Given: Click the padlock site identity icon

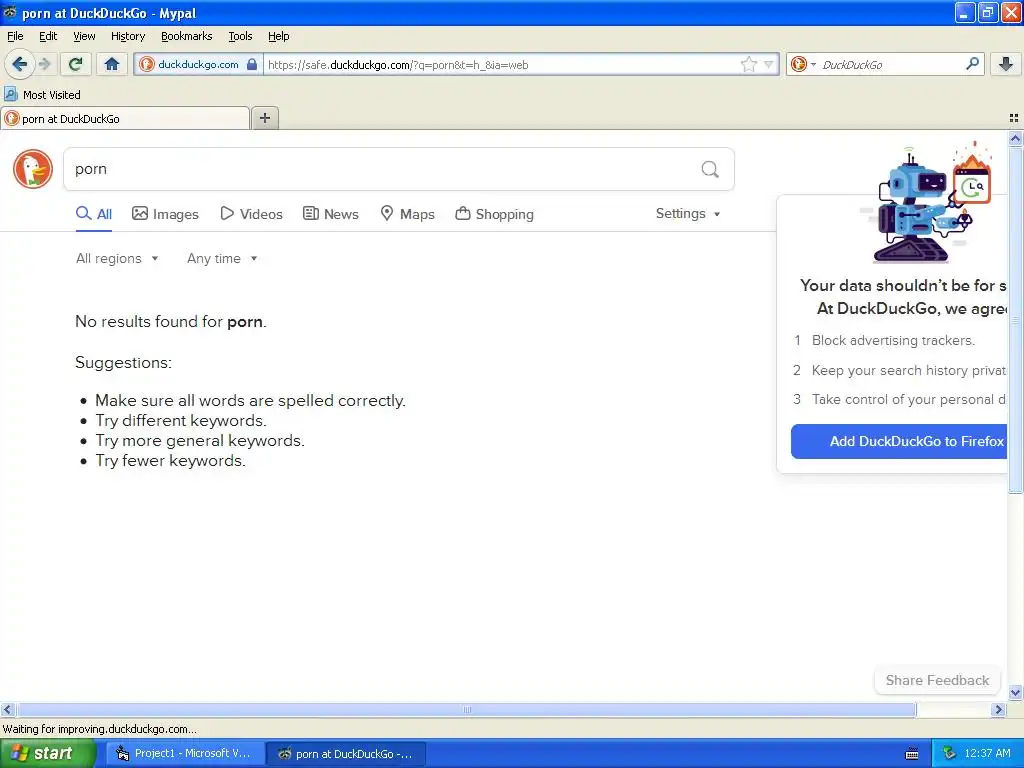Looking at the screenshot, I should 251,64.
